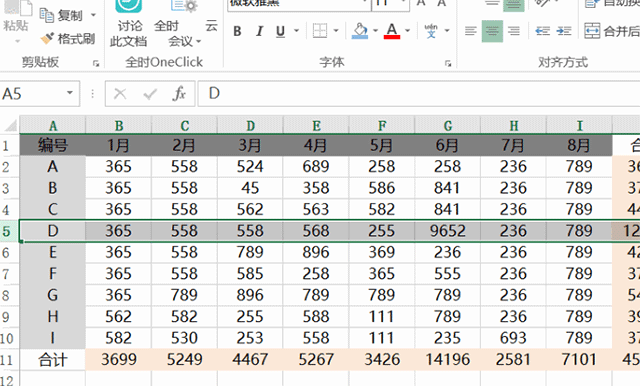The height and width of the screenshot is (386, 640).
Task: Select the center align icon
Action: click(492, 31)
